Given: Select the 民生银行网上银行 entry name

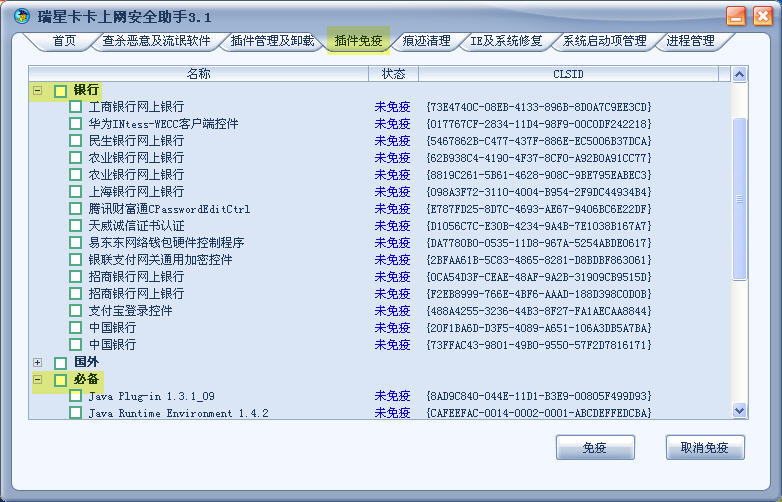Looking at the screenshot, I should pyautogui.click(x=136, y=141).
